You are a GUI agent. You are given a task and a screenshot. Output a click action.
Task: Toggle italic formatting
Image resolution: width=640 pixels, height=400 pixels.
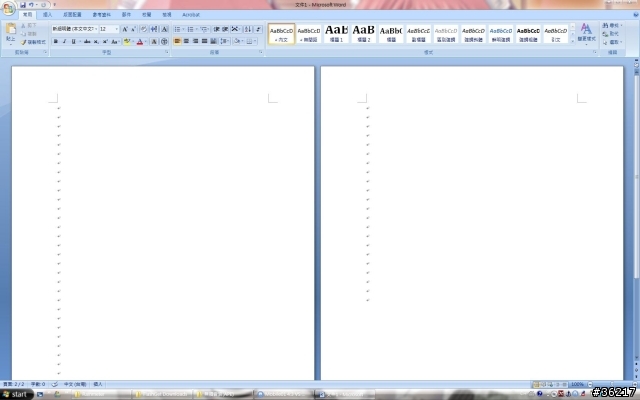coord(64,41)
